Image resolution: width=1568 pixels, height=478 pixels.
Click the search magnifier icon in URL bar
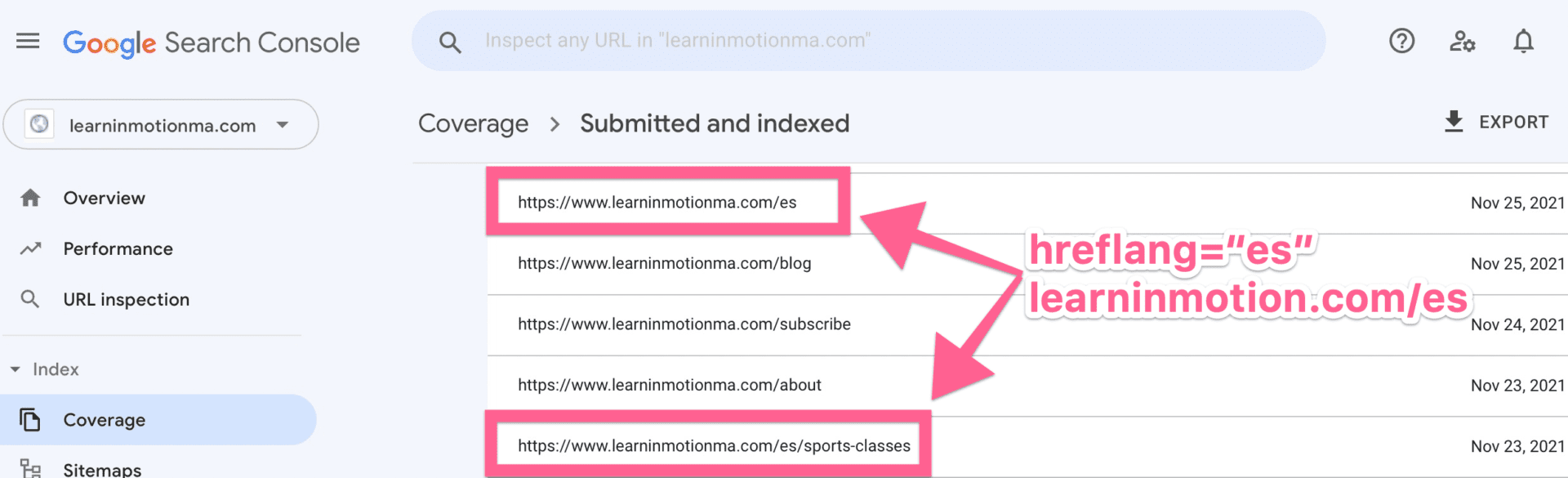(x=450, y=42)
